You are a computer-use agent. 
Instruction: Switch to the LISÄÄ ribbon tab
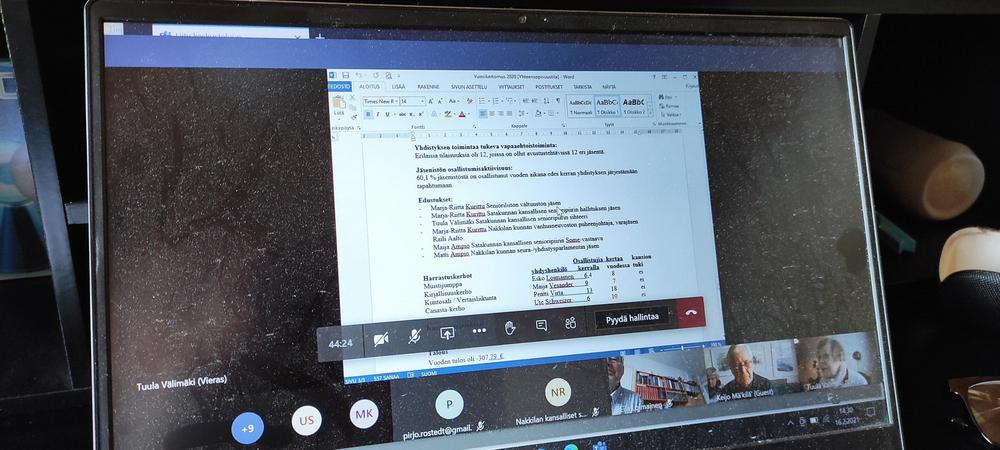tap(398, 87)
